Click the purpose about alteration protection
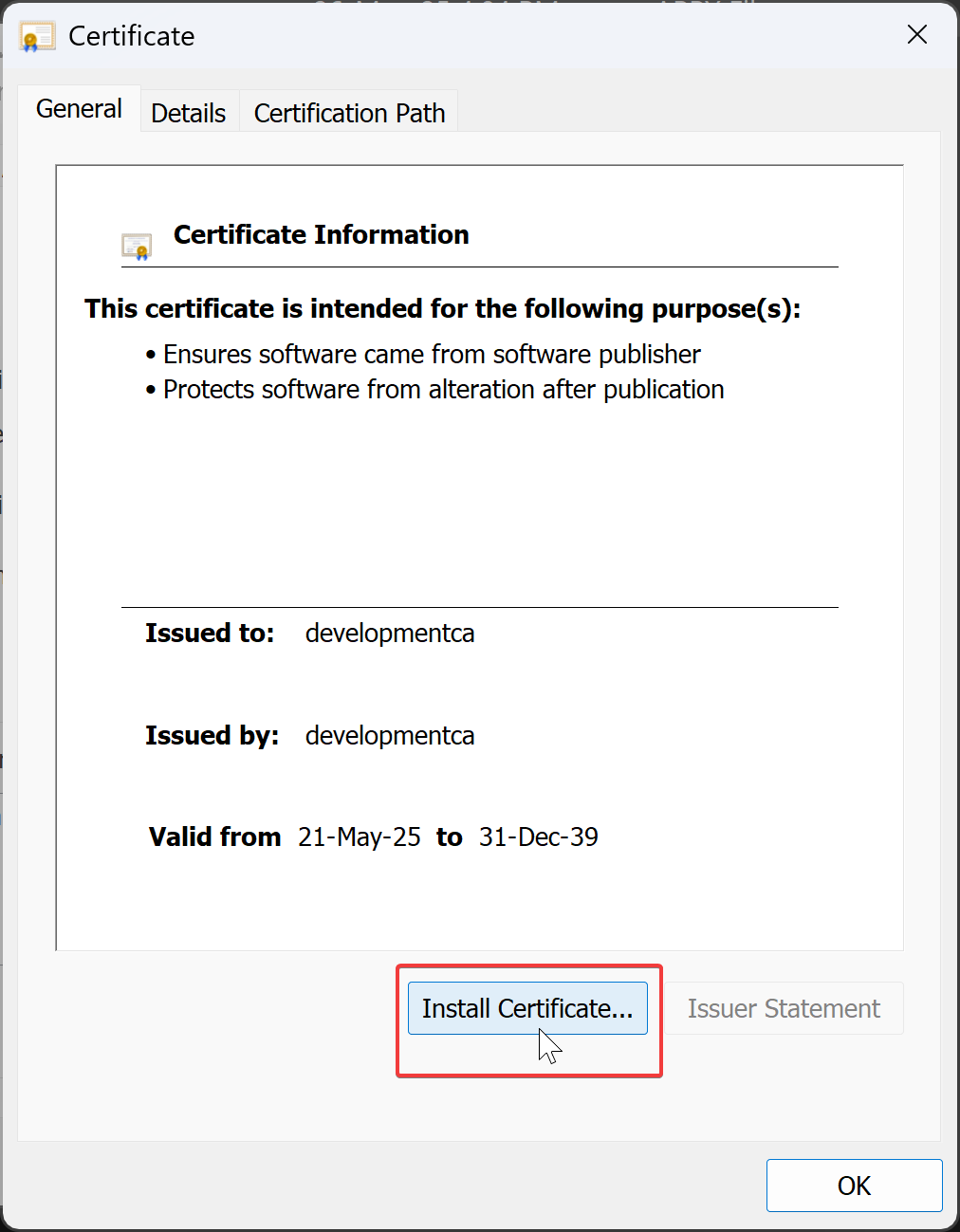 coord(443,389)
